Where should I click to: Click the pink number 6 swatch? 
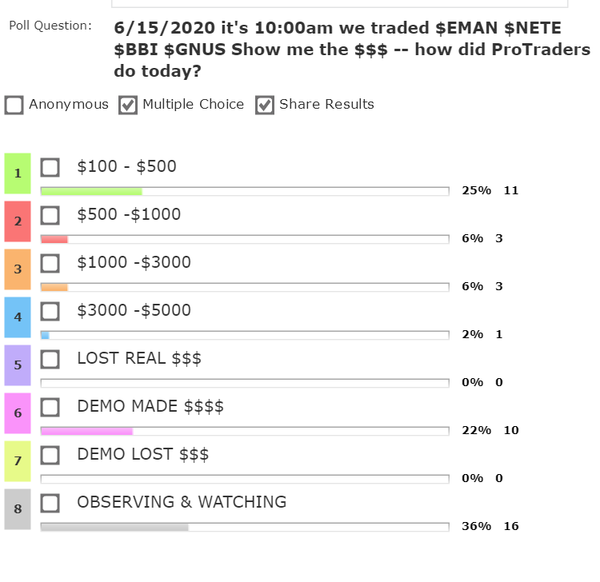click(x=17, y=413)
